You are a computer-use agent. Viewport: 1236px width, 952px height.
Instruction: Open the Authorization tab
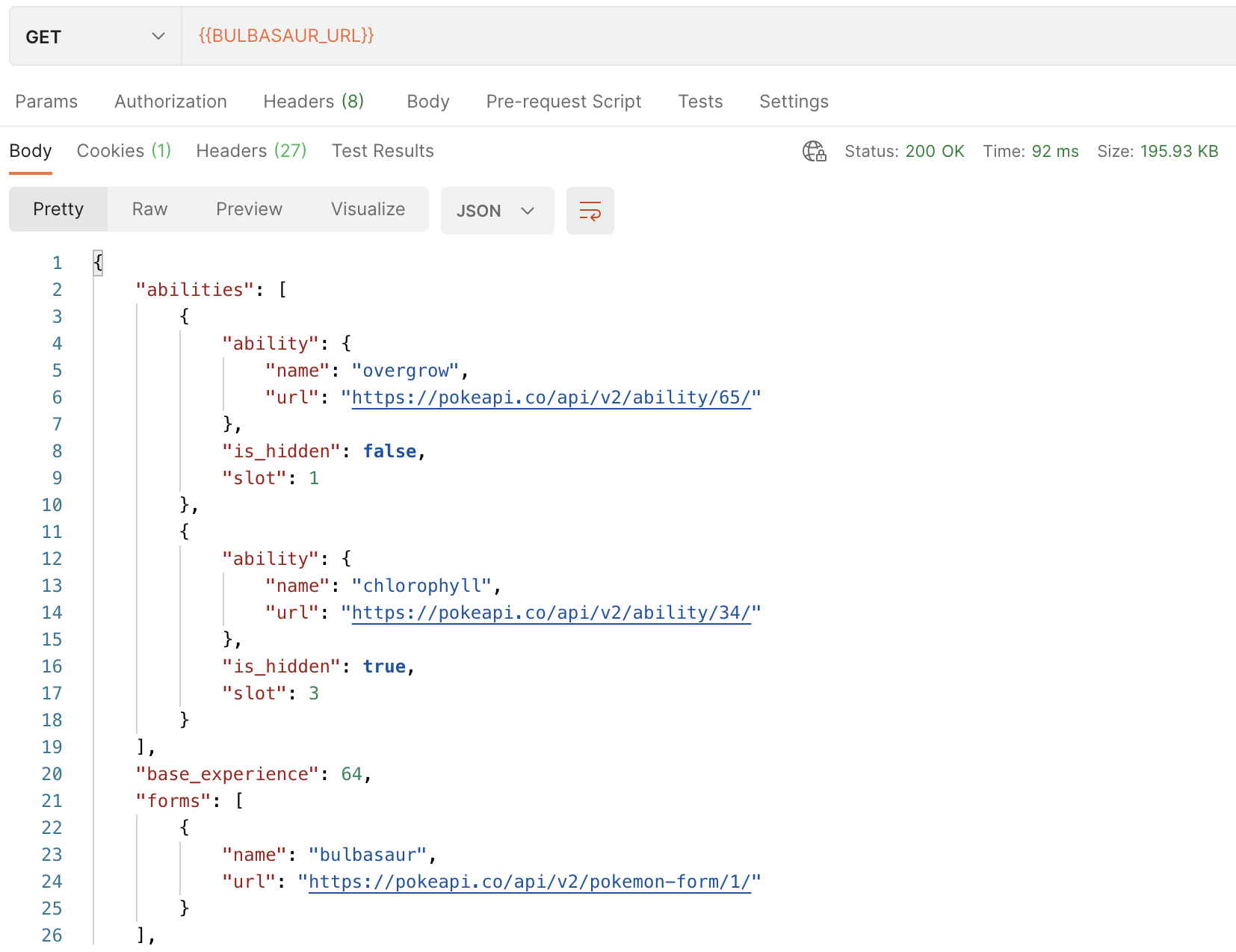[x=170, y=102]
